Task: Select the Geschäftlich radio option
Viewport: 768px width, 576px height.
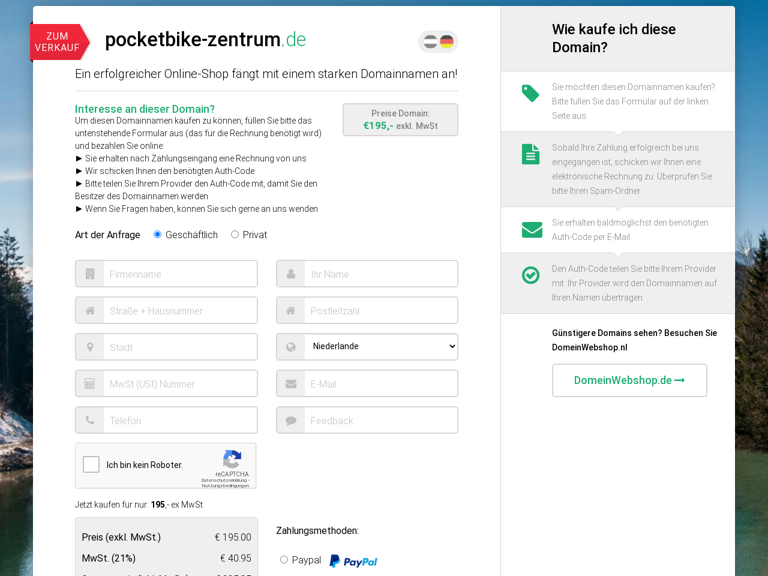Action: pos(157,235)
